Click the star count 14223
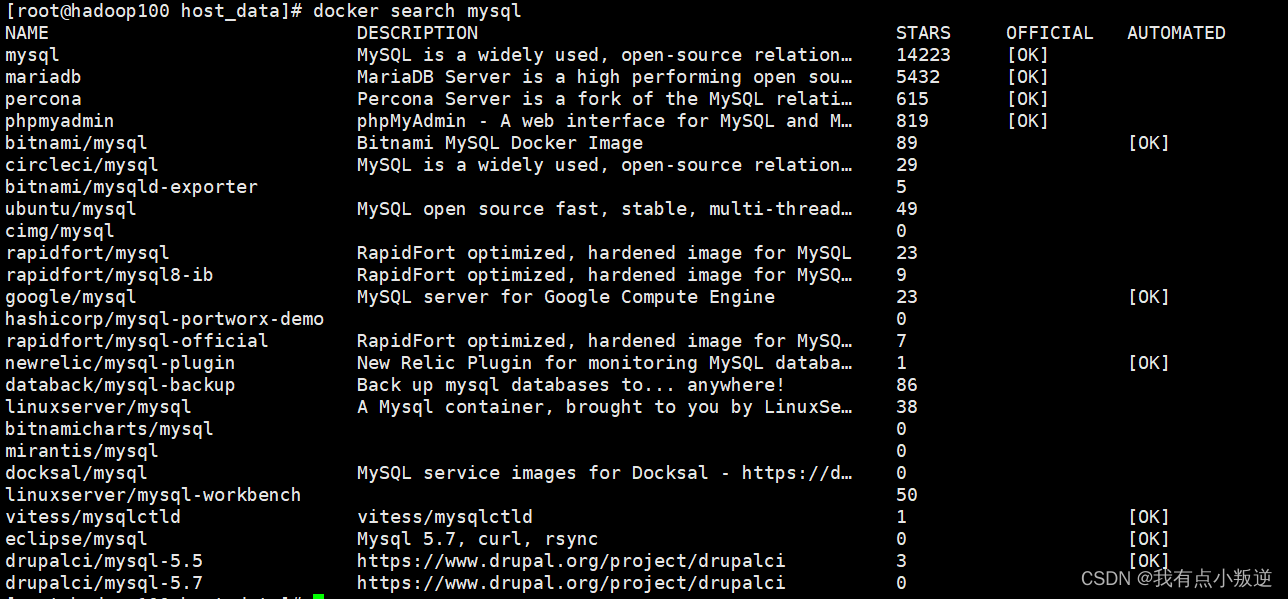Viewport: 1288px width, 599px height. (923, 55)
